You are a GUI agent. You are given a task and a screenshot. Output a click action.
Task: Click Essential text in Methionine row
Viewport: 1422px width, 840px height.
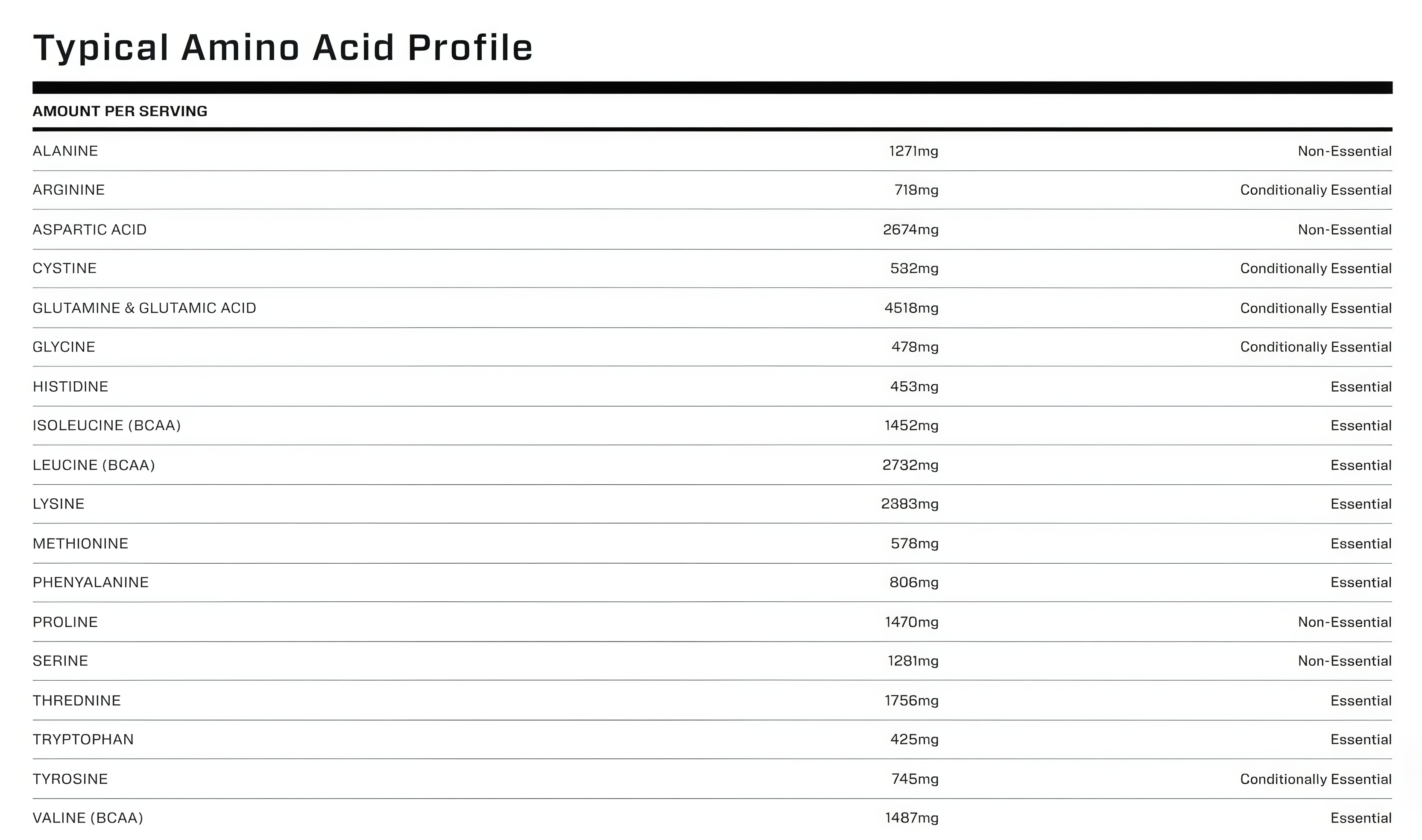point(1361,544)
